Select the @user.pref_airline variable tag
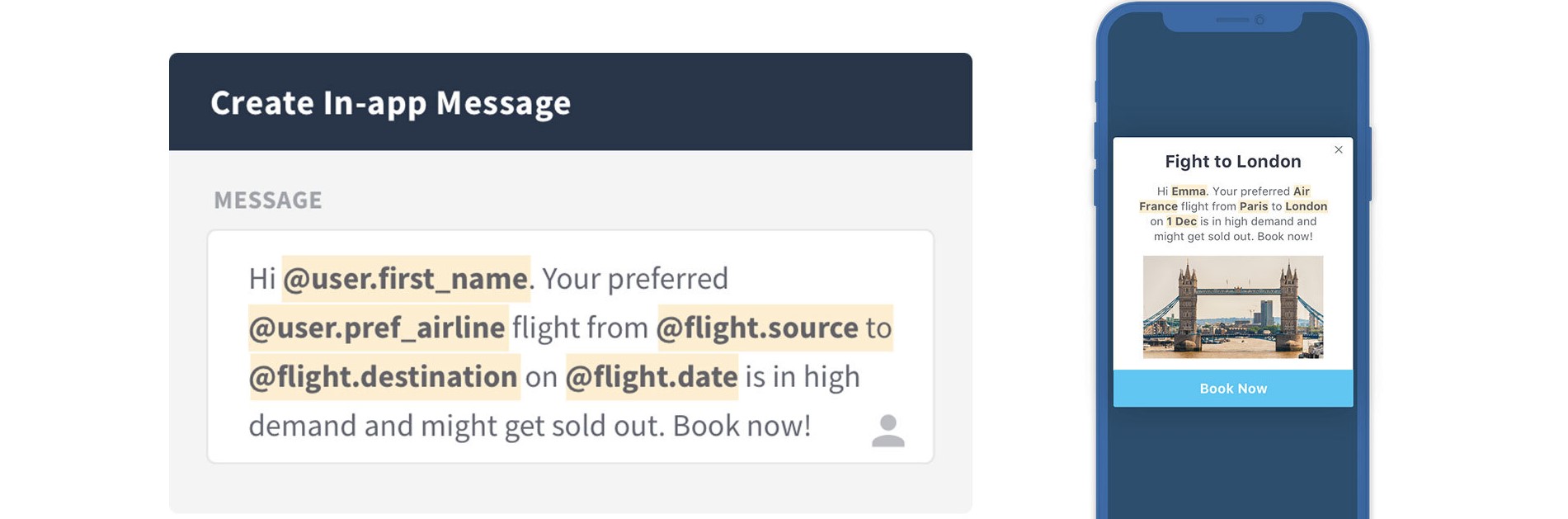Screen dimensions: 1568x519 click(378, 328)
